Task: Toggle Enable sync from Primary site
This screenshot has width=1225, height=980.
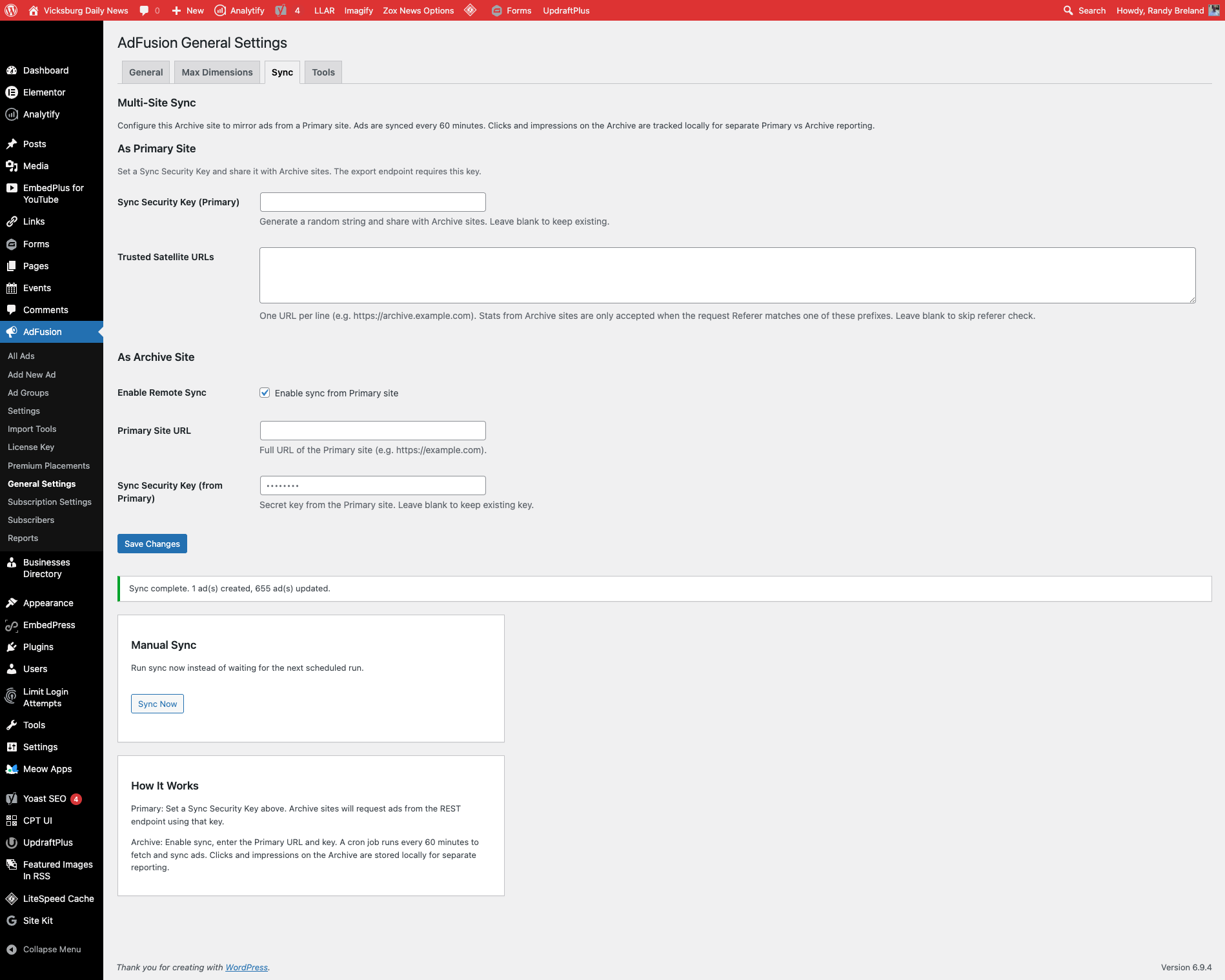Action: (x=265, y=393)
